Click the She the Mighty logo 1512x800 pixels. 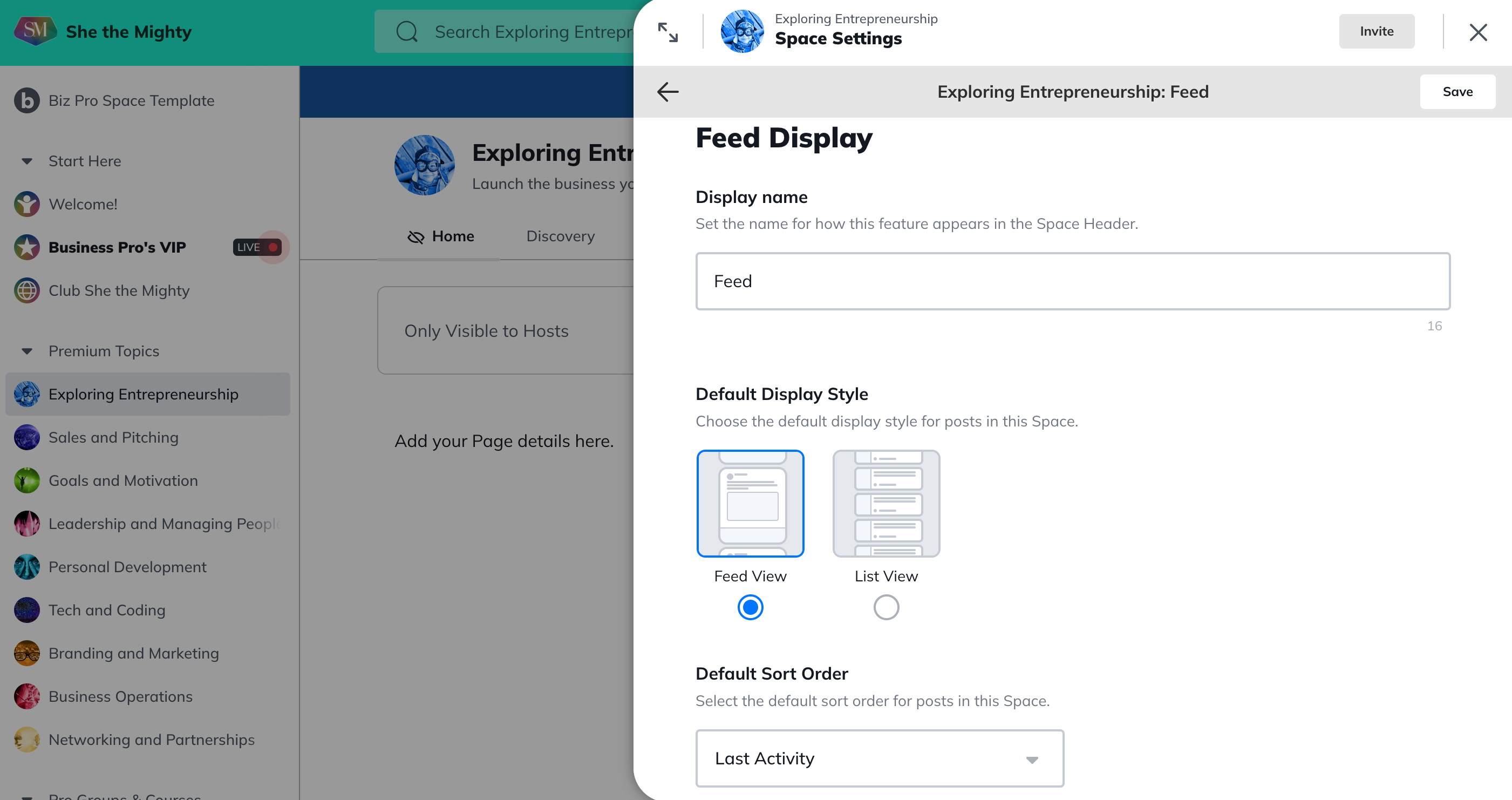pyautogui.click(x=35, y=31)
